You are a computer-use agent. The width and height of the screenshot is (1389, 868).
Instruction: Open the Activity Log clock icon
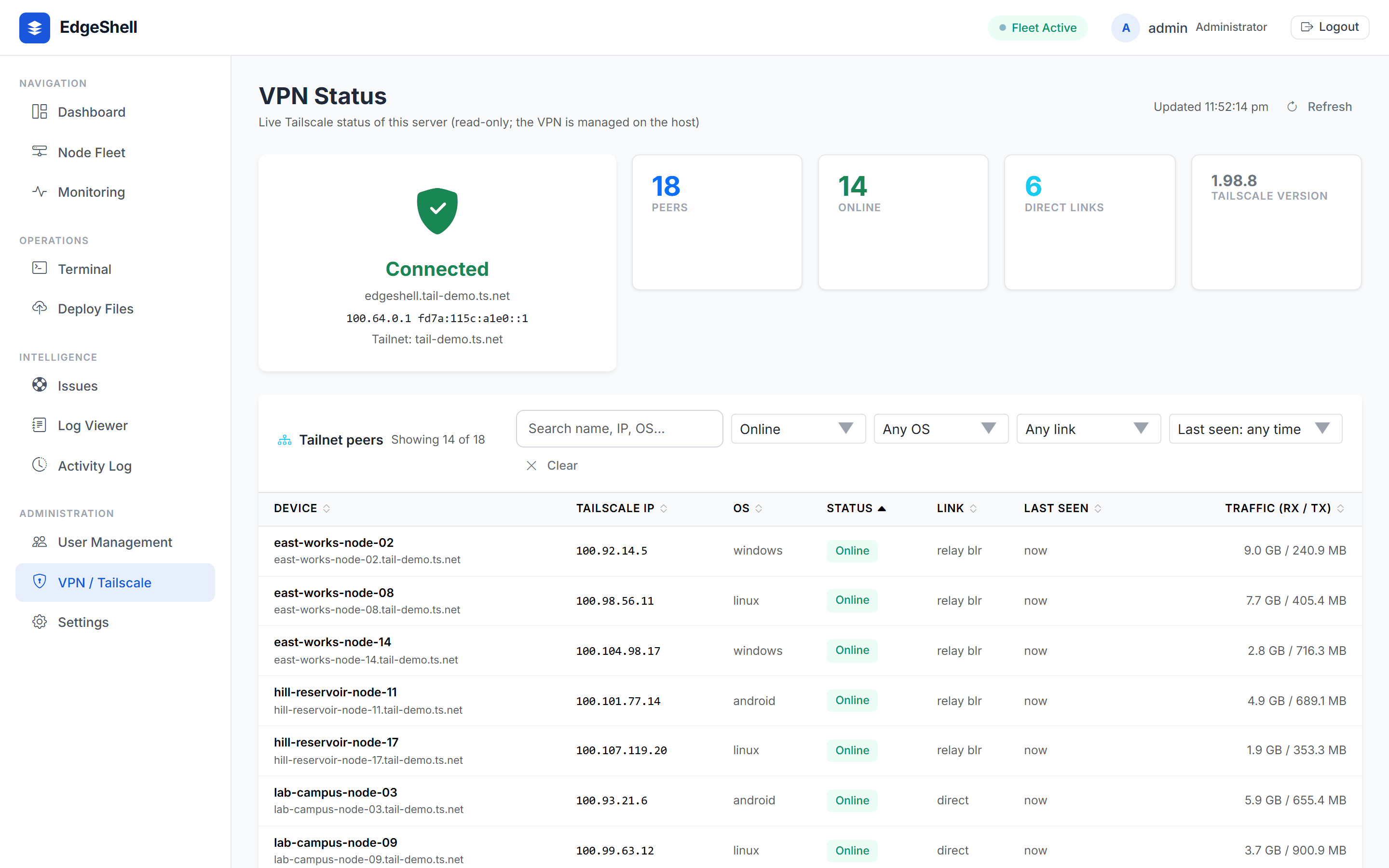(40, 465)
